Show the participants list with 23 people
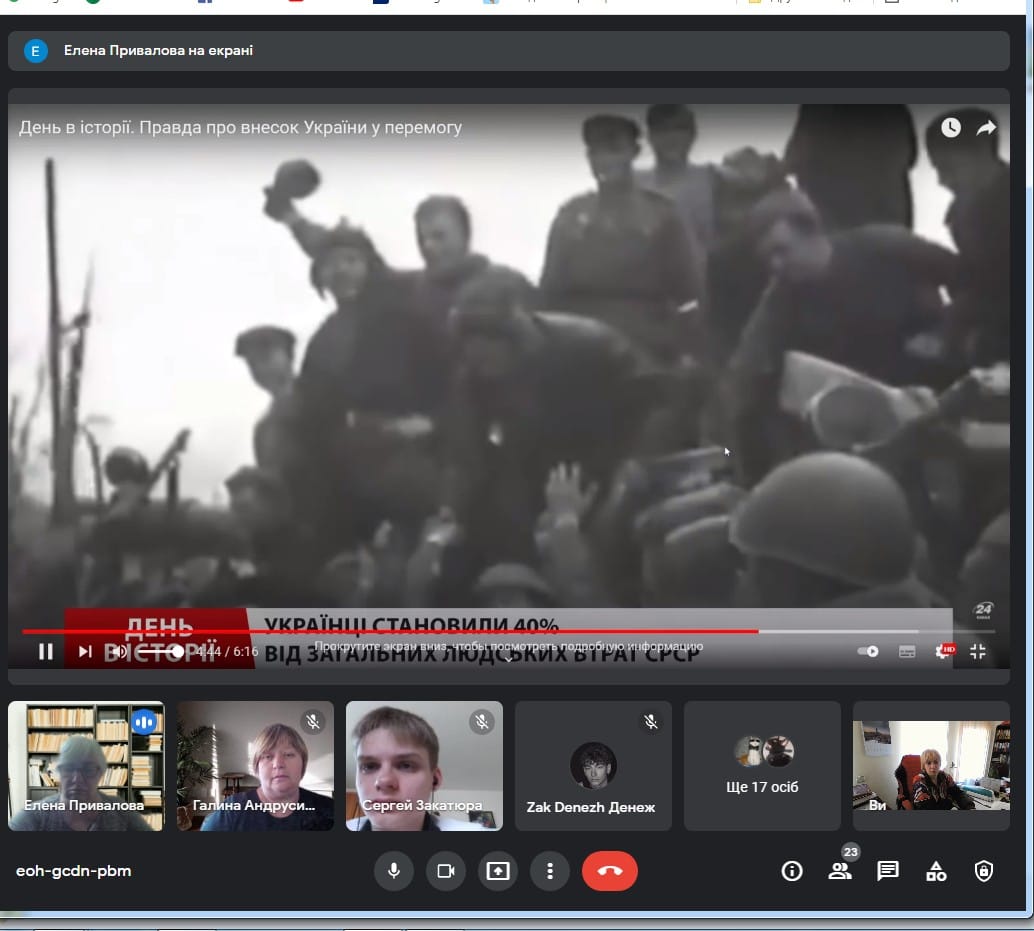1034x931 pixels. [x=840, y=871]
